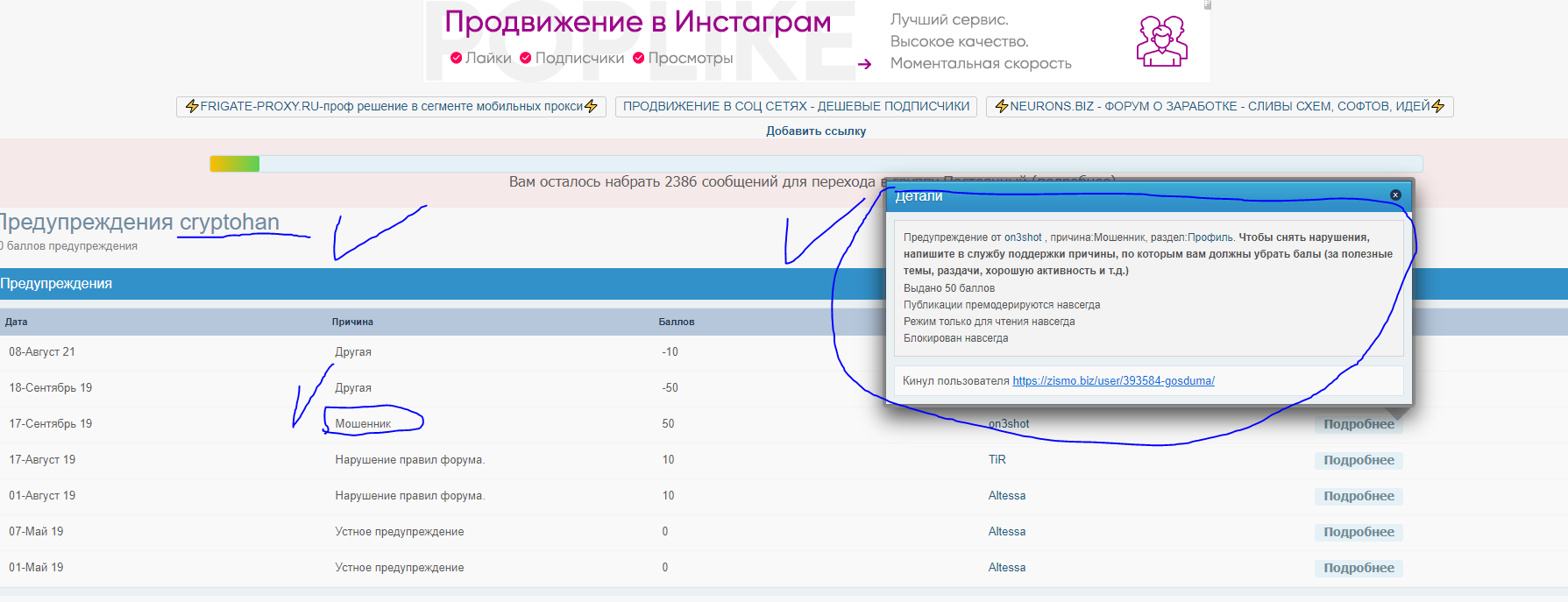The height and width of the screenshot is (602, 1568).
Task: Click Подробнее for 01-Август 19 warning
Action: 1358,496
